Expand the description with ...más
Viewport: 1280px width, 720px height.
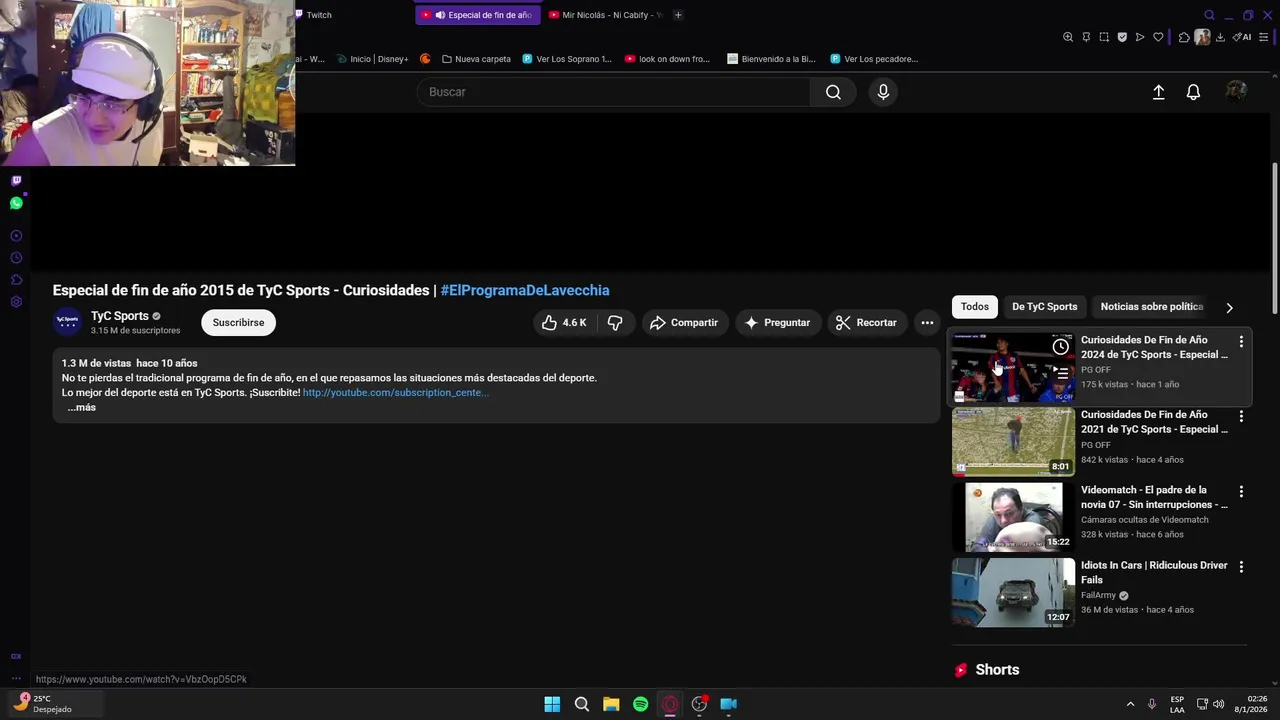(82, 407)
